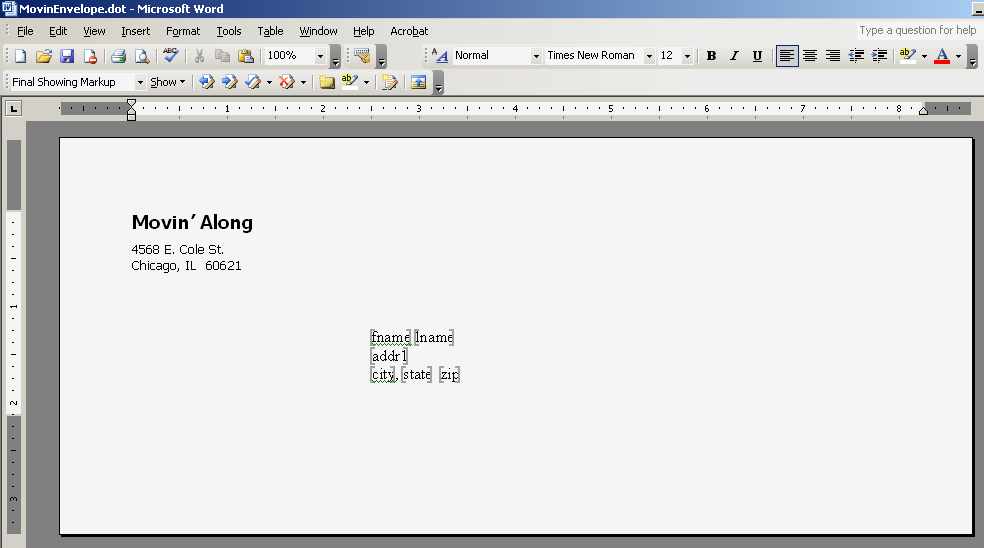Click the Type a question for help box
Image resolution: width=984 pixels, height=548 pixels.
pos(917,30)
